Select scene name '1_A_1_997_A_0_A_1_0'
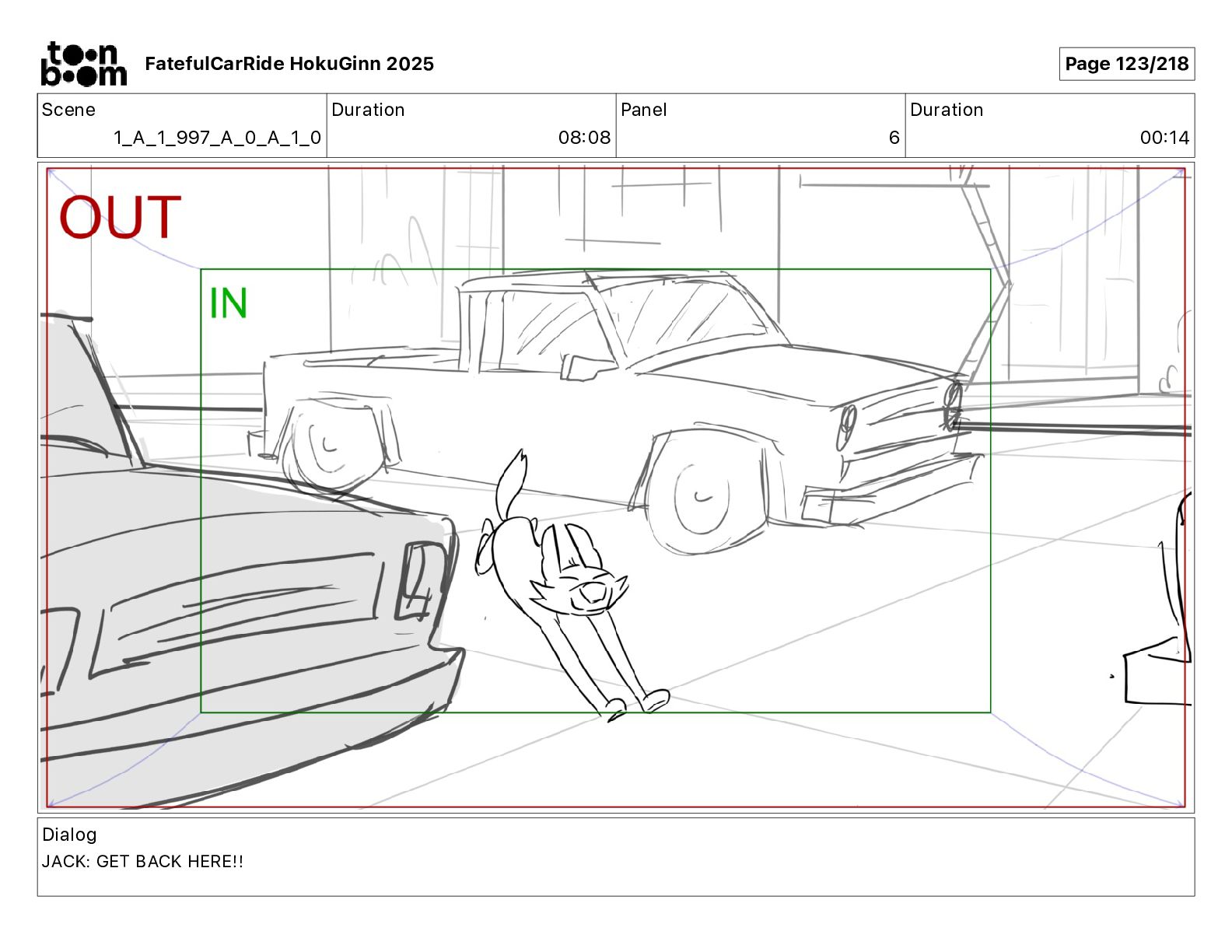Viewport: 1232px width, 952px height. 217,138
